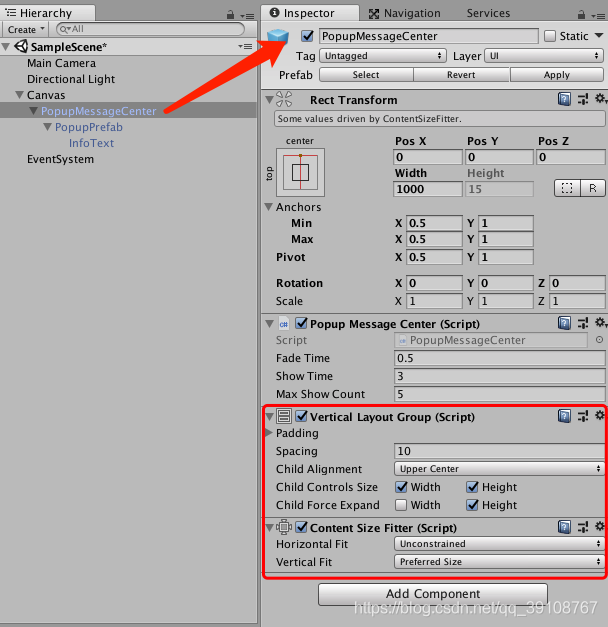Open Content Size Fitter preset icon
The image size is (608, 627).
pyautogui.click(x=583, y=527)
